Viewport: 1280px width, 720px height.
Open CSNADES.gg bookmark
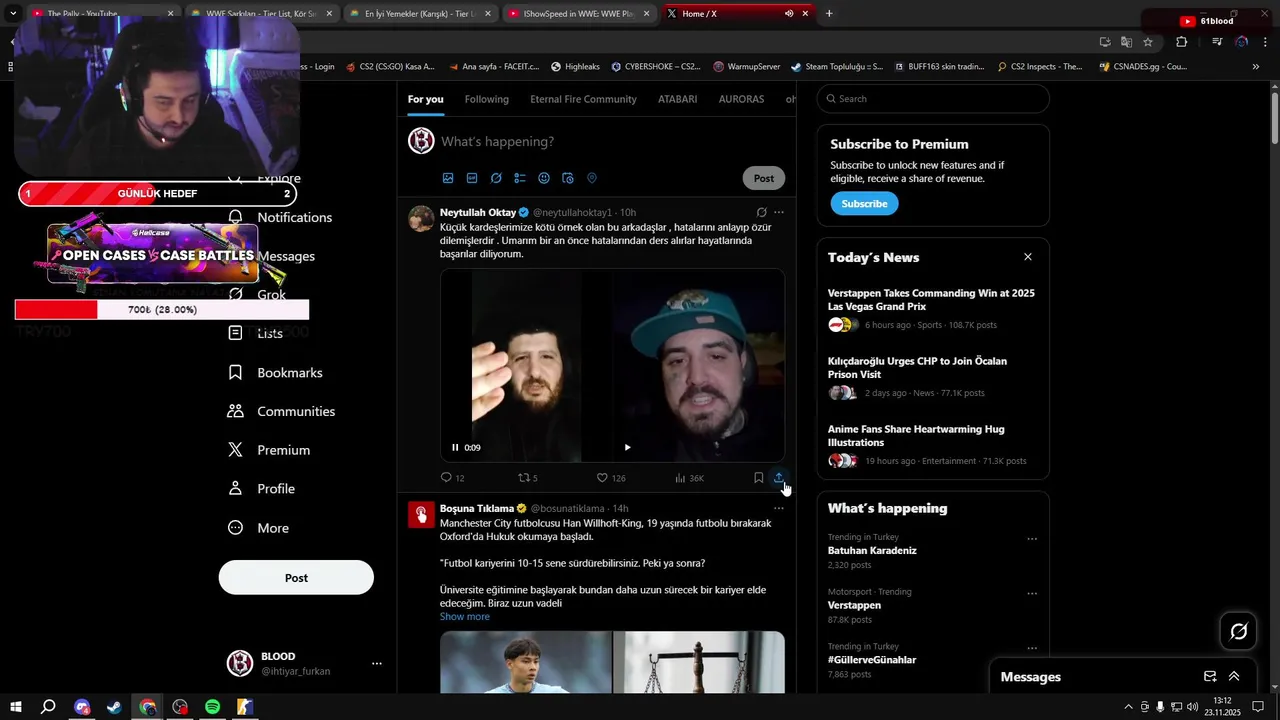click(x=1143, y=67)
